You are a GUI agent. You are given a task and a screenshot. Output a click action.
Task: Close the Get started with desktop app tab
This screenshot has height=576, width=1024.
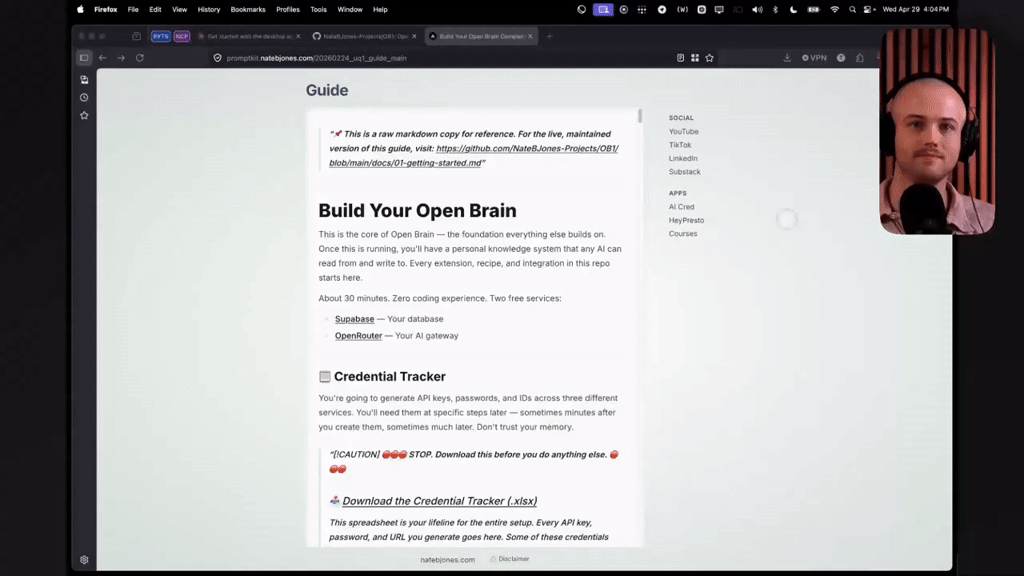coord(298,37)
